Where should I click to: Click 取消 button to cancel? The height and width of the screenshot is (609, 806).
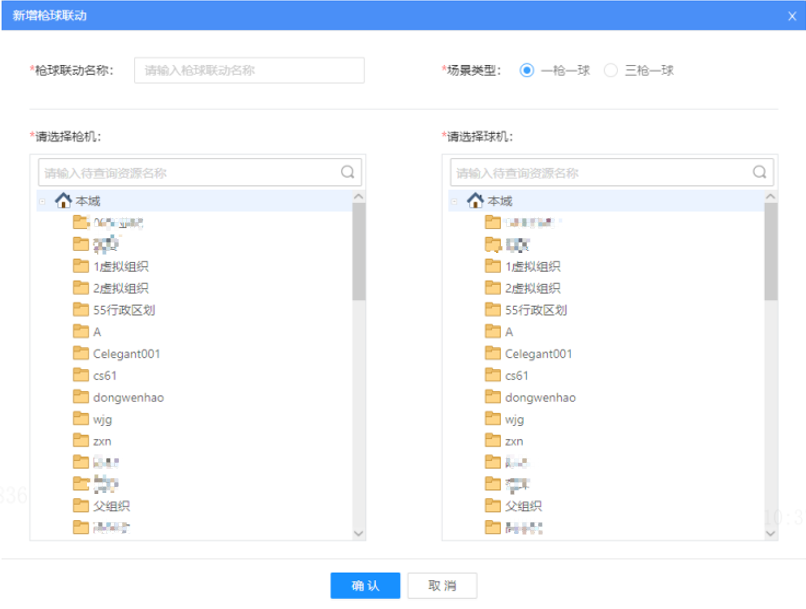click(443, 585)
